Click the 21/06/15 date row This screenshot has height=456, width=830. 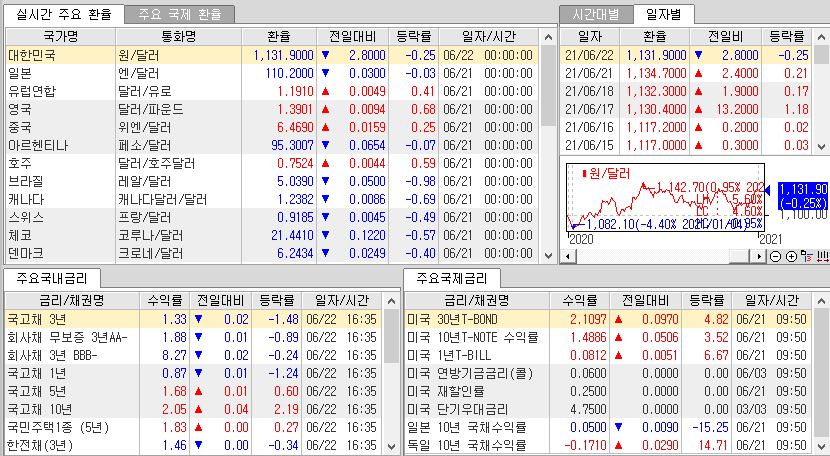pos(687,145)
